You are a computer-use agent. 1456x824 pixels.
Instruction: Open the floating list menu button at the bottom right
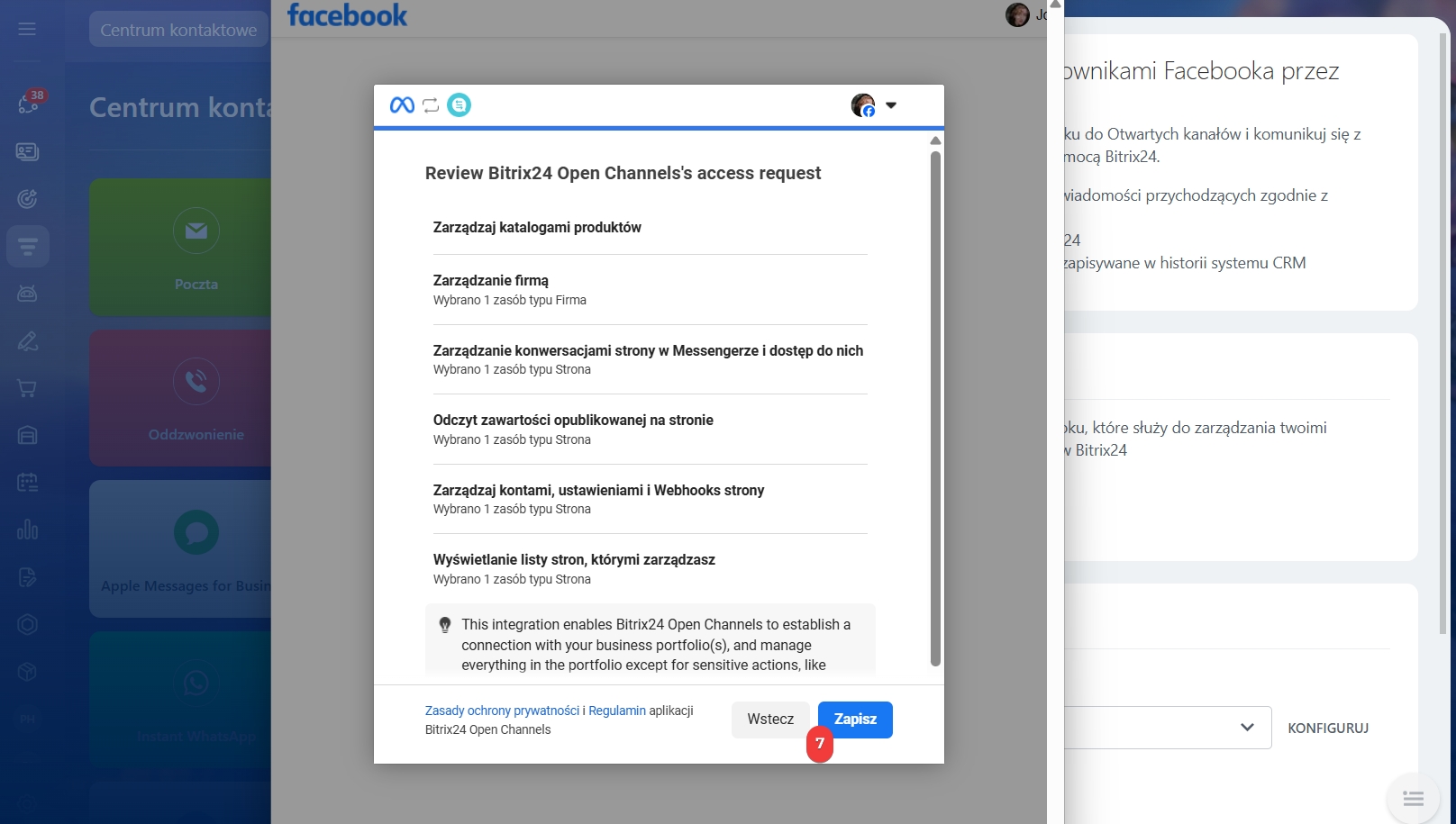pyautogui.click(x=1414, y=799)
